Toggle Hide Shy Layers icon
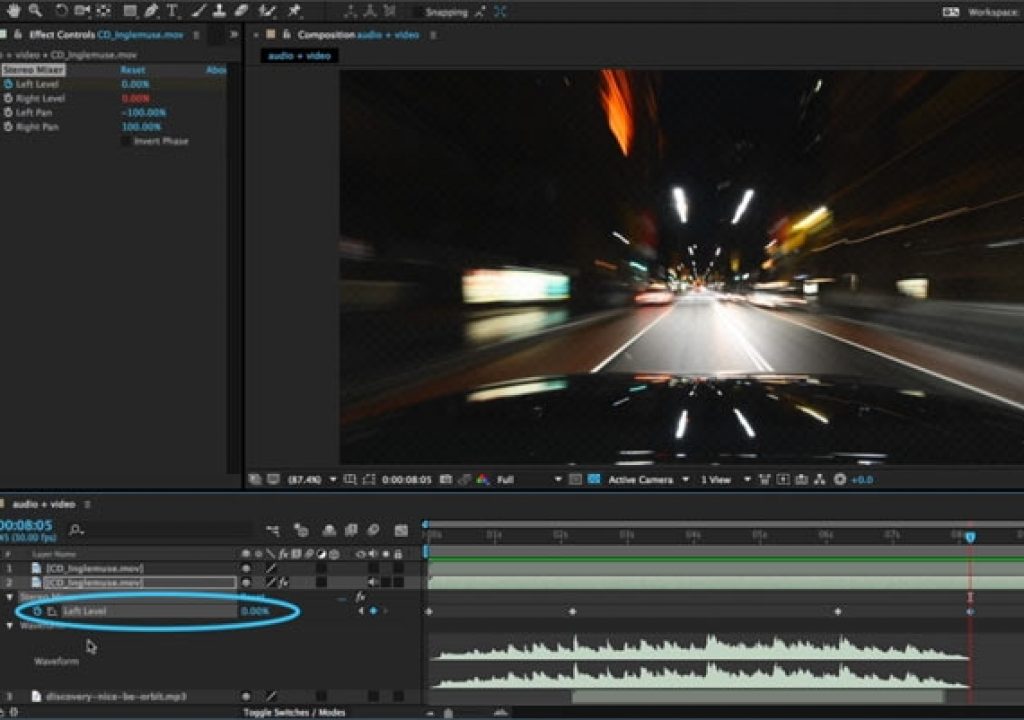Screen dimensions: 1024x720 [x=329, y=530]
